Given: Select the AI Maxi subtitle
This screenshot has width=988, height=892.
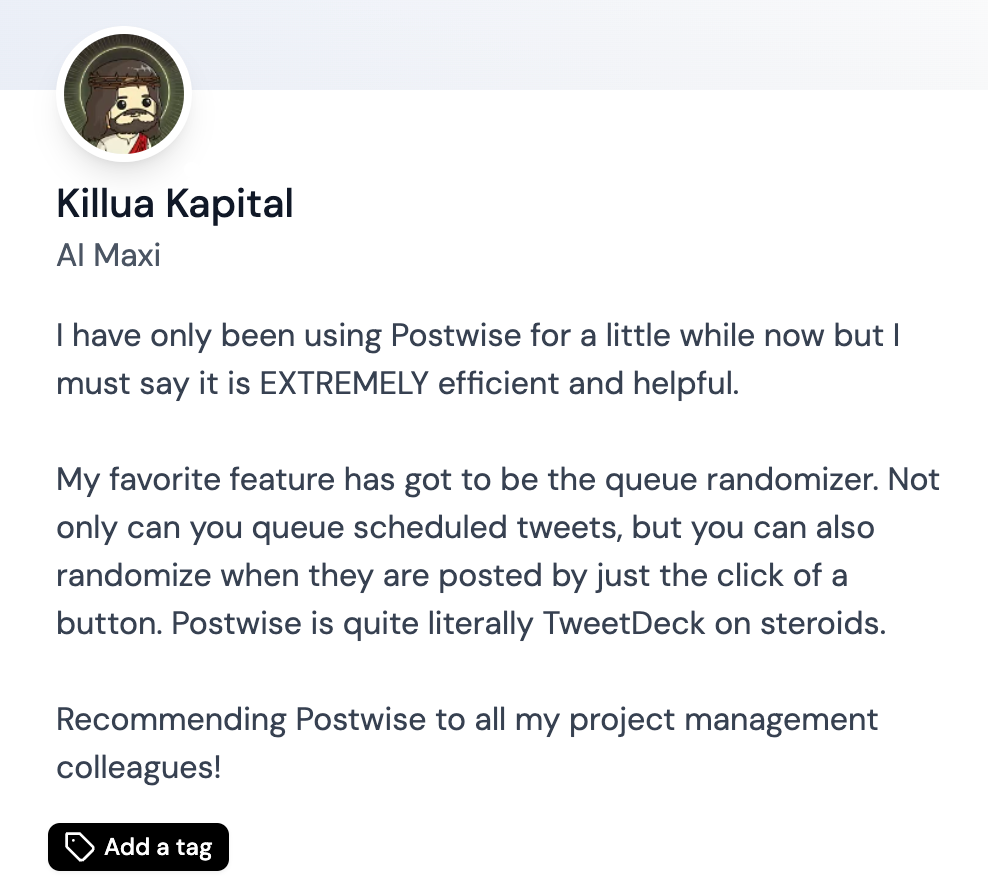Looking at the screenshot, I should pyautogui.click(x=109, y=255).
